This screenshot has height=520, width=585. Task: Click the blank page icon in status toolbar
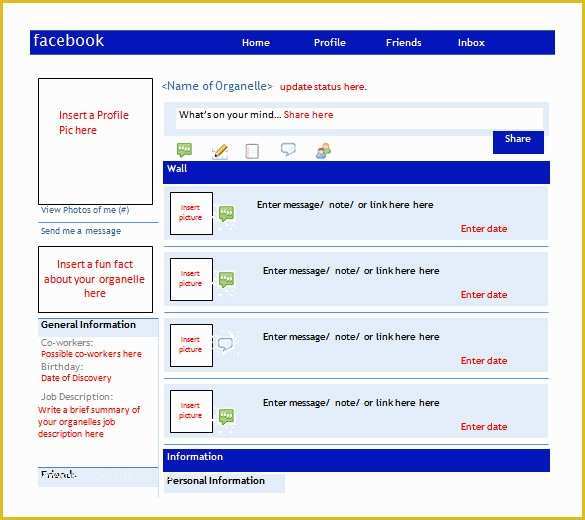252,151
